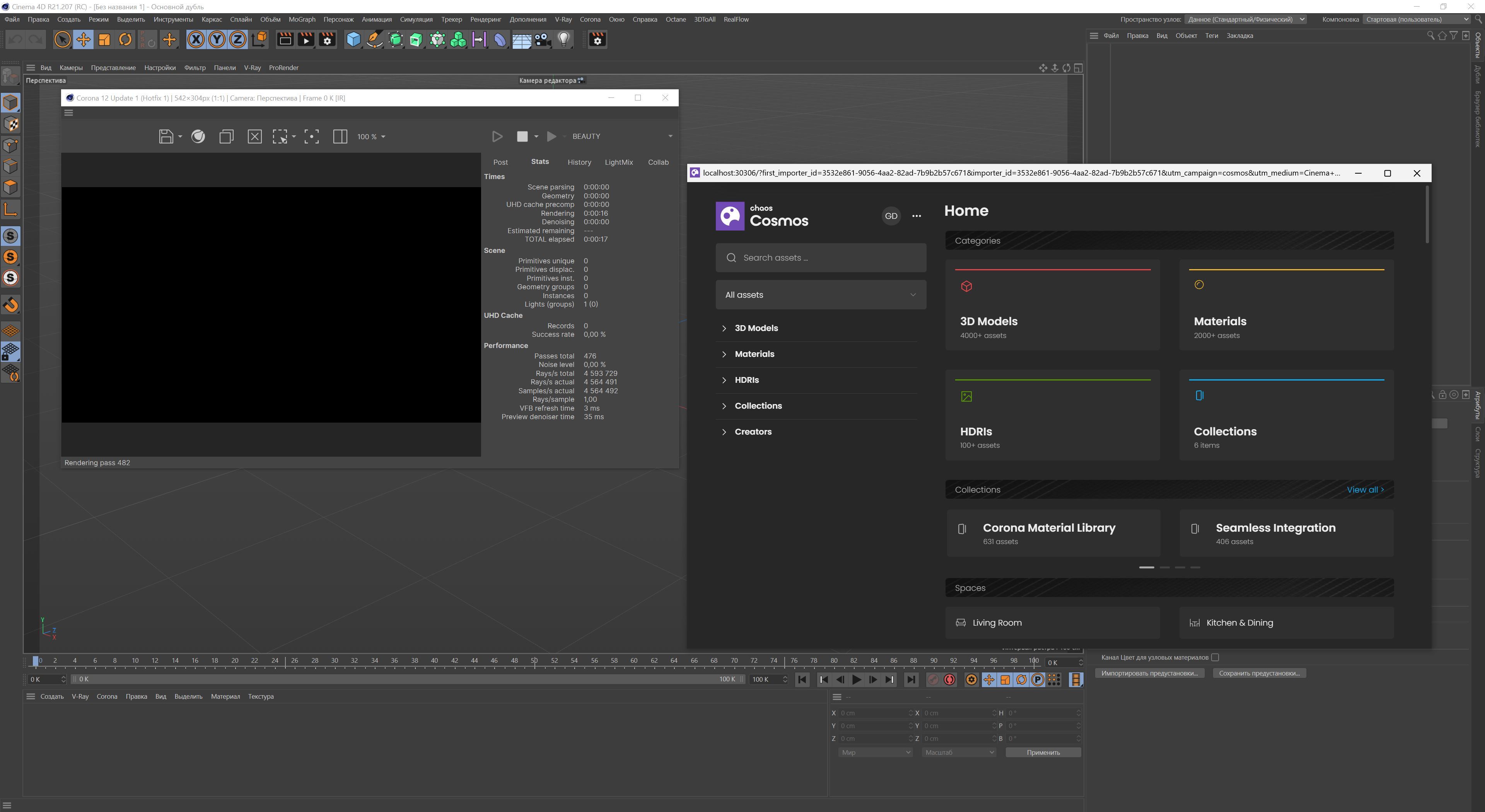Open the Corona menu in main menu bar

(590, 20)
